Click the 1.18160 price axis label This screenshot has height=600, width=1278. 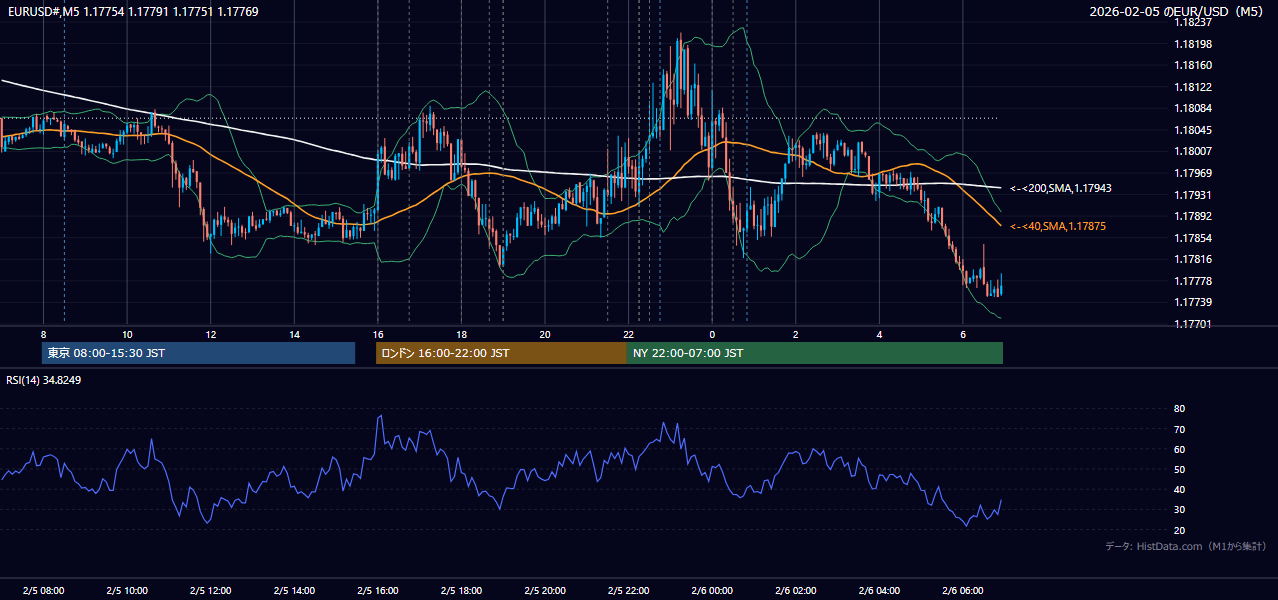point(1194,65)
